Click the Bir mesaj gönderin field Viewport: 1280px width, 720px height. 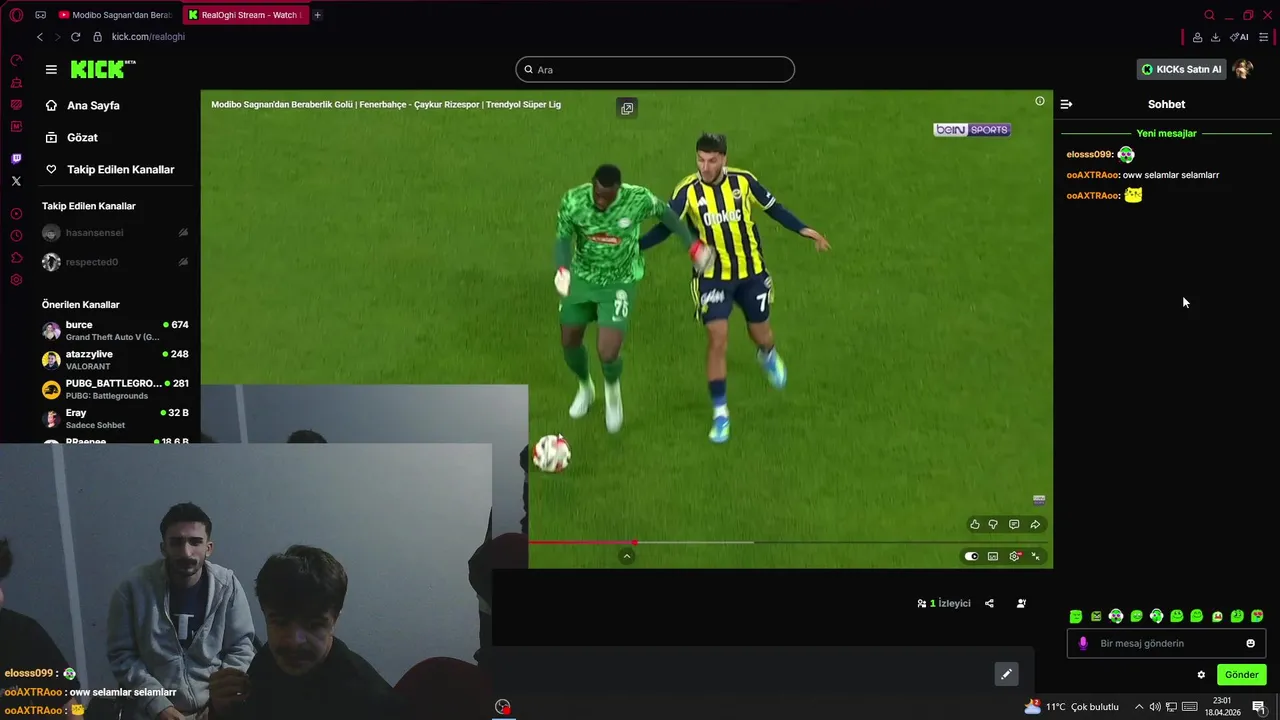pyautogui.click(x=1168, y=643)
